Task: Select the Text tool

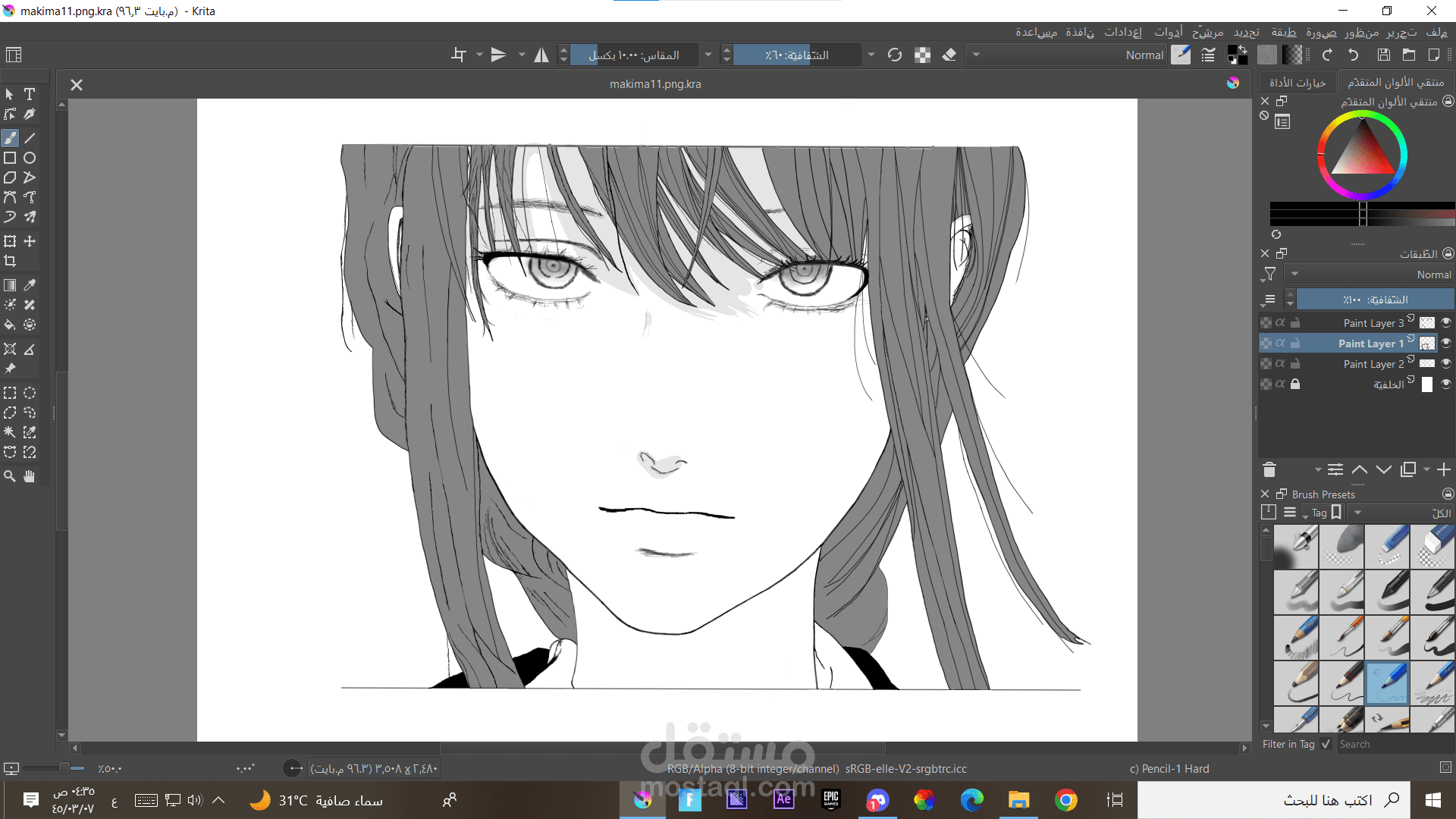Action: point(30,94)
